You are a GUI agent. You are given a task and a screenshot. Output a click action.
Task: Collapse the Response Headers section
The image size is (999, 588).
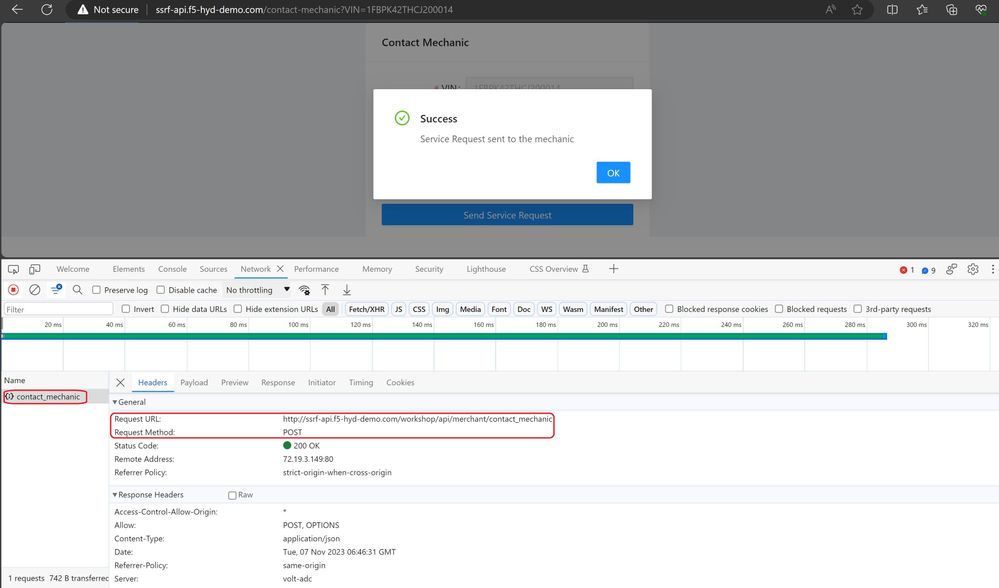pyautogui.click(x=114, y=495)
